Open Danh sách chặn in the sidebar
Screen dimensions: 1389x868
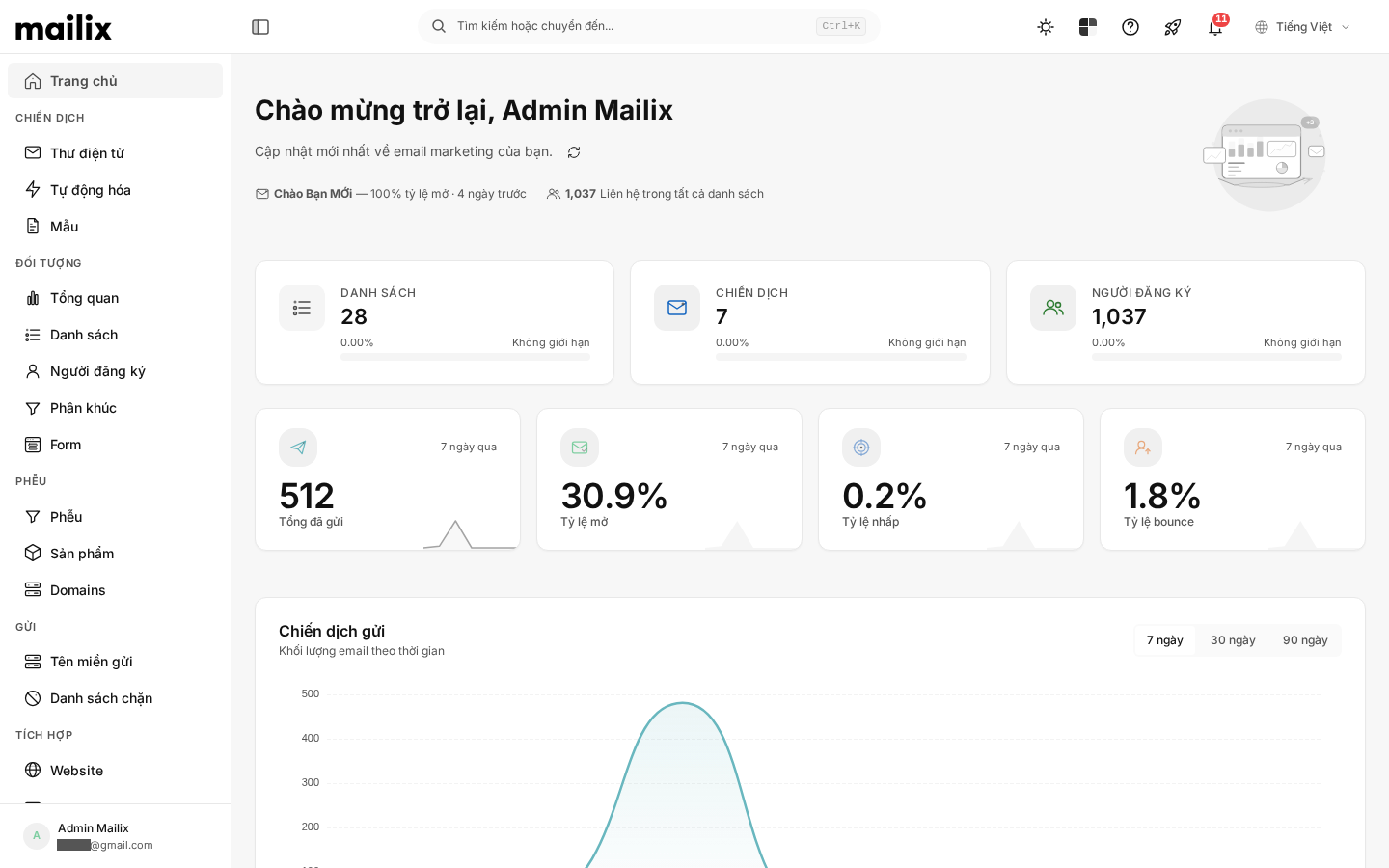click(115, 698)
